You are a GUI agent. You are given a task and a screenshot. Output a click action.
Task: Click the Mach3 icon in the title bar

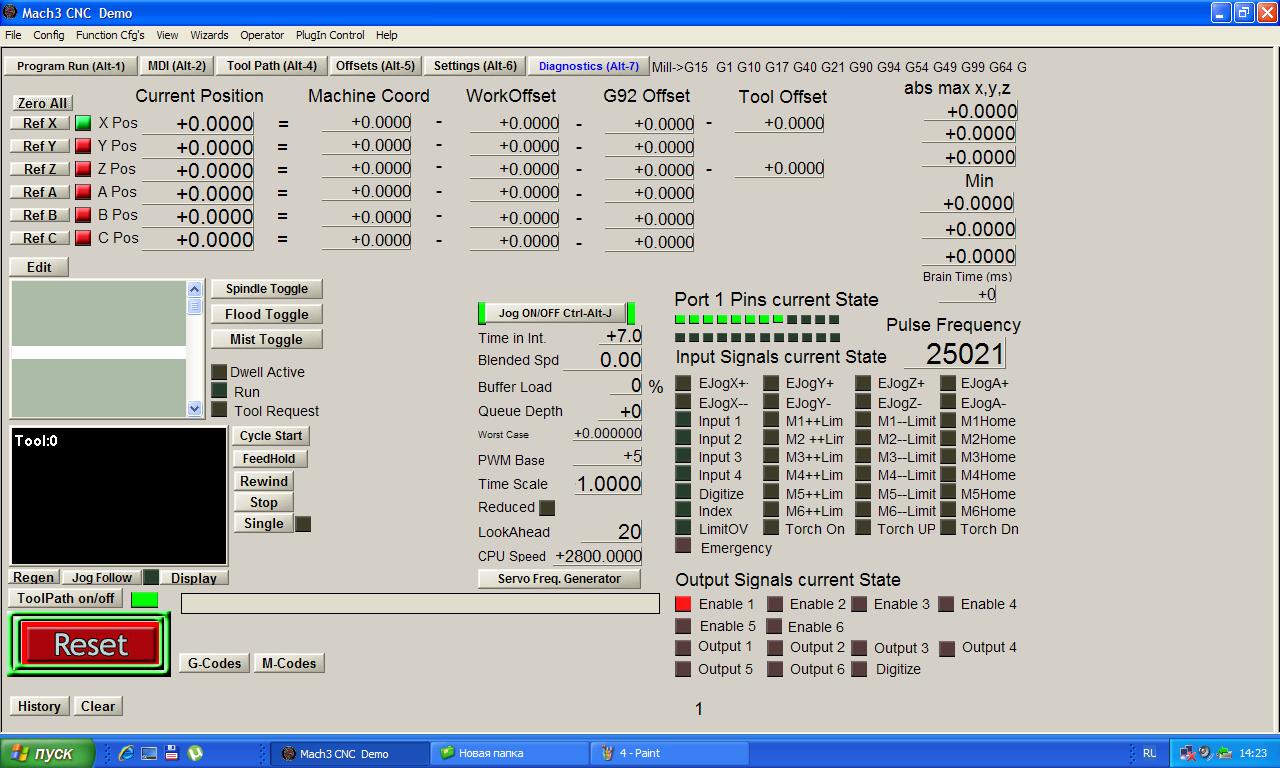(10, 12)
